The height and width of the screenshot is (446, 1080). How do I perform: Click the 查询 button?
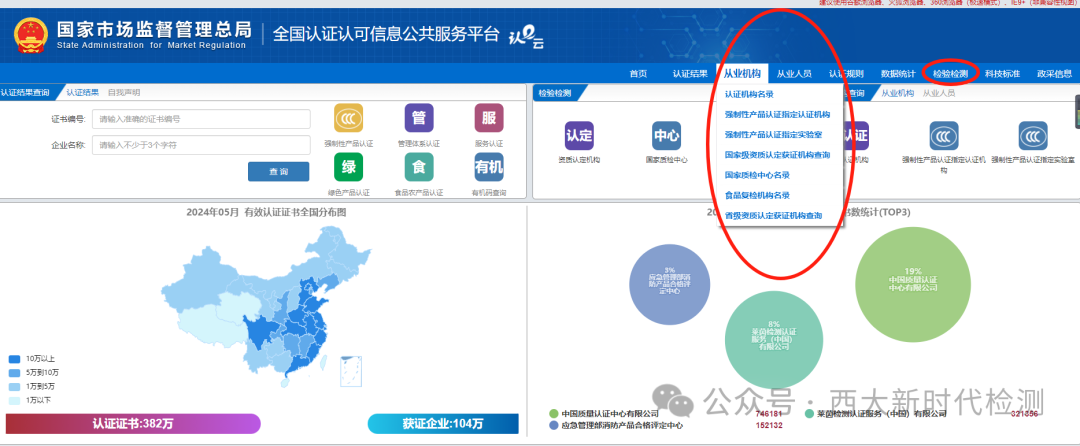point(278,171)
